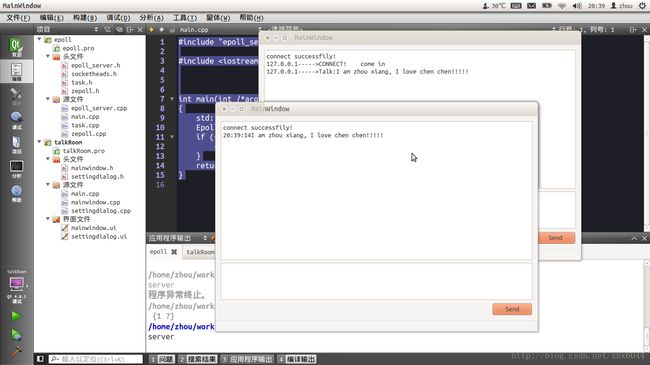Build the project with the hammer icon

pos(16,351)
